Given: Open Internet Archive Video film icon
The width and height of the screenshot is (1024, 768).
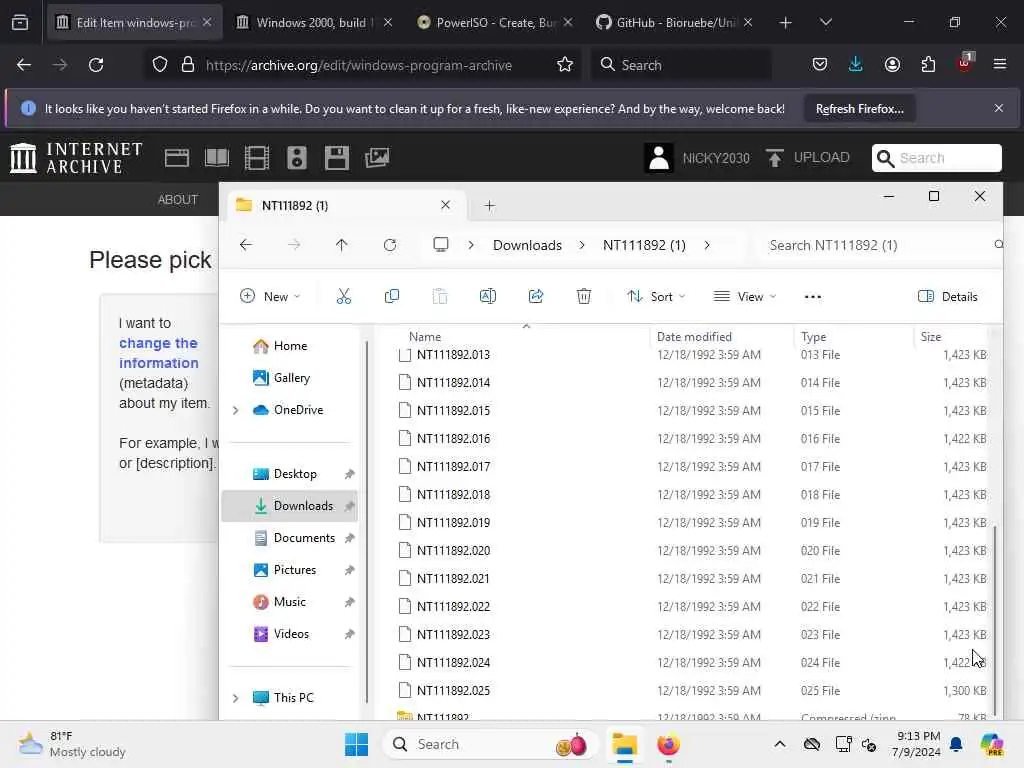Looking at the screenshot, I should [x=257, y=158].
